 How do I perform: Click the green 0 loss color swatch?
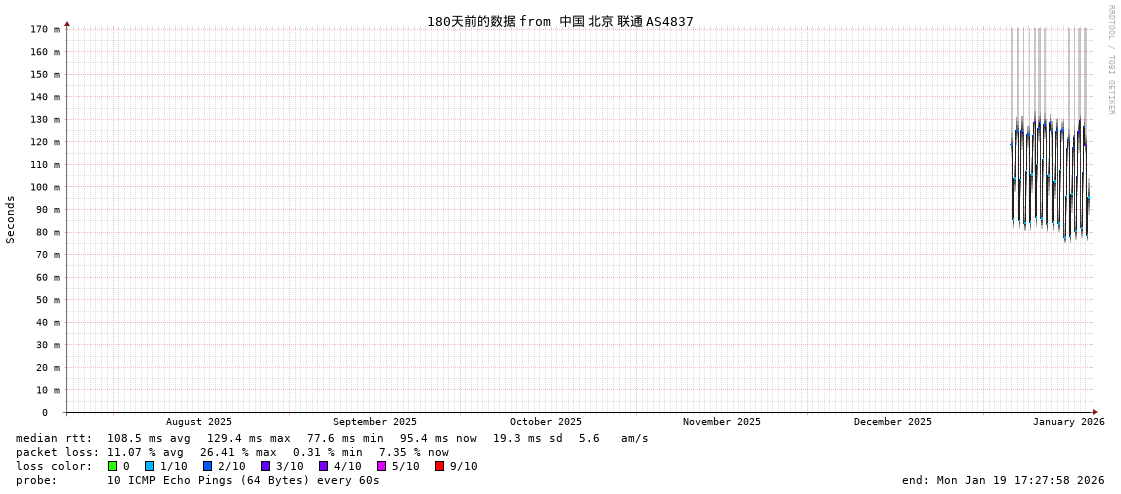tap(113, 466)
